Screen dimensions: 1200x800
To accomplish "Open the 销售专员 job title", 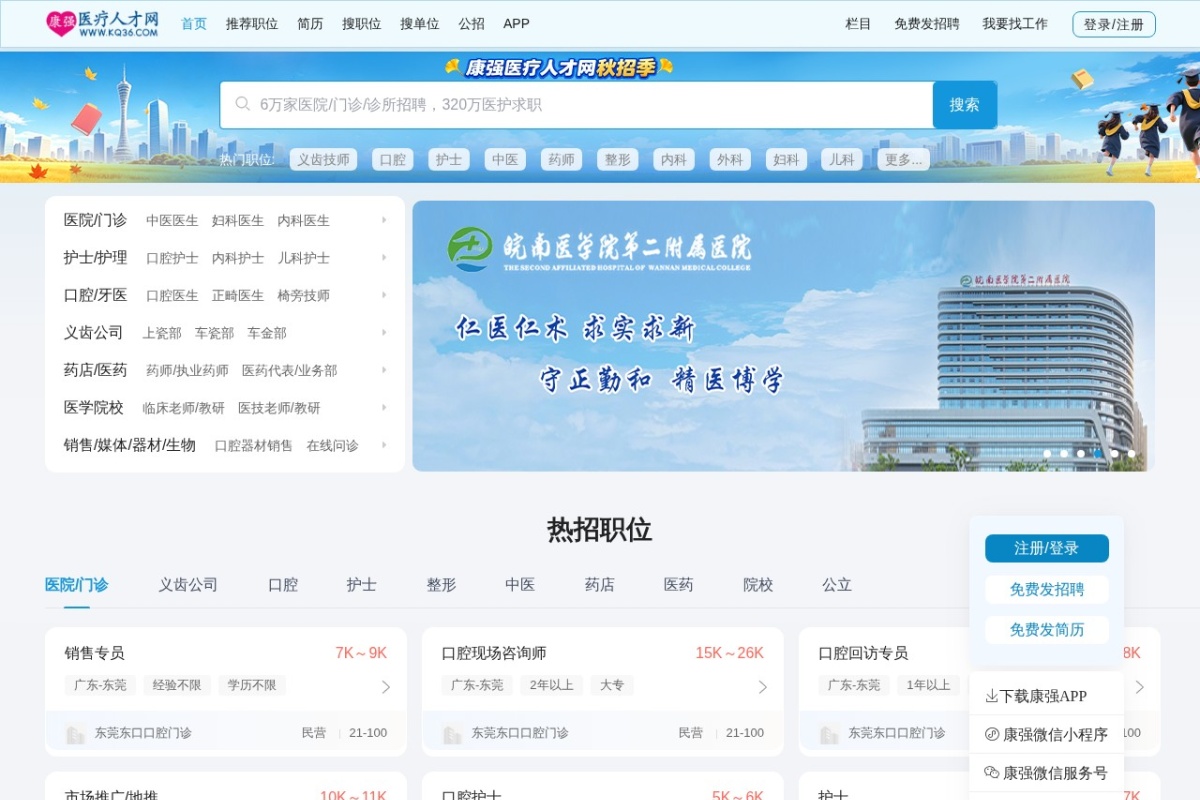I will pyautogui.click(x=95, y=653).
